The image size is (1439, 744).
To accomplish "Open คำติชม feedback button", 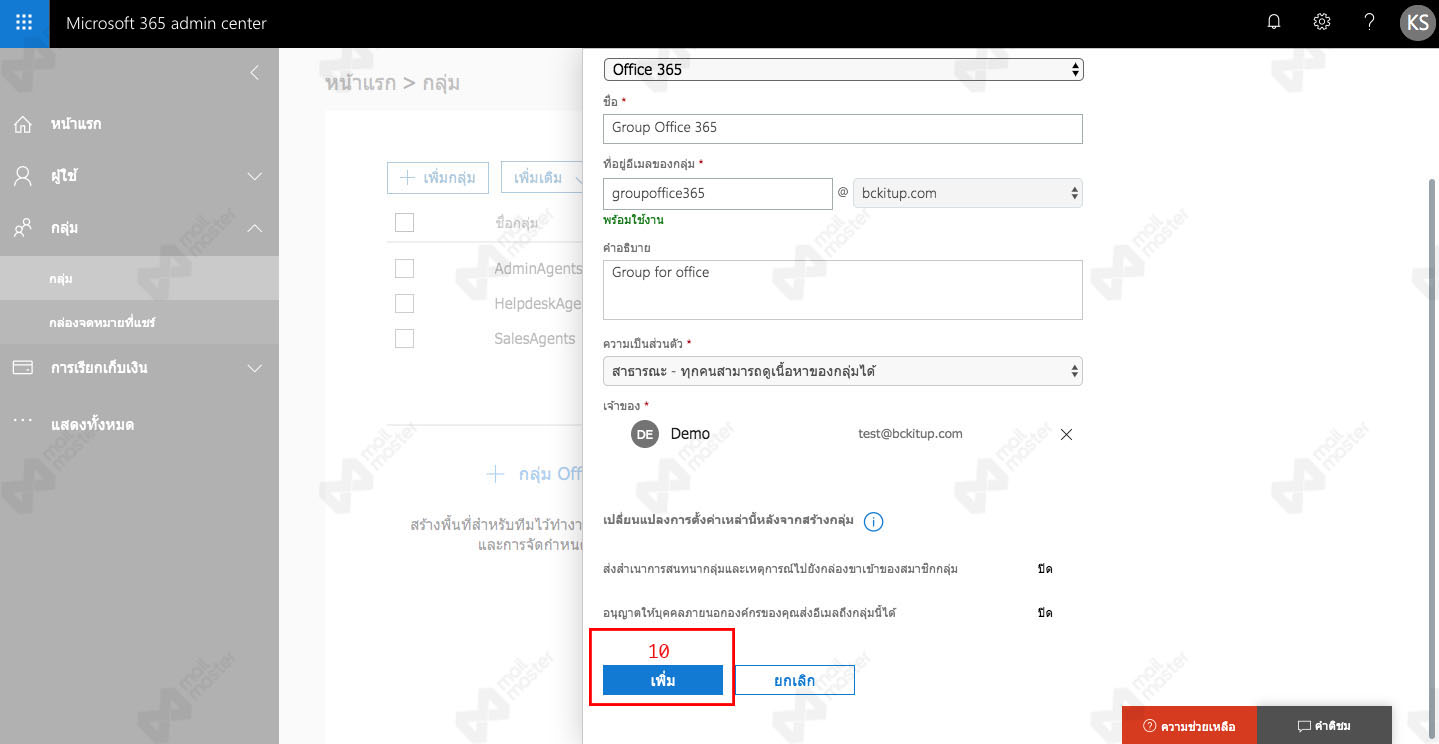I will click(1324, 725).
